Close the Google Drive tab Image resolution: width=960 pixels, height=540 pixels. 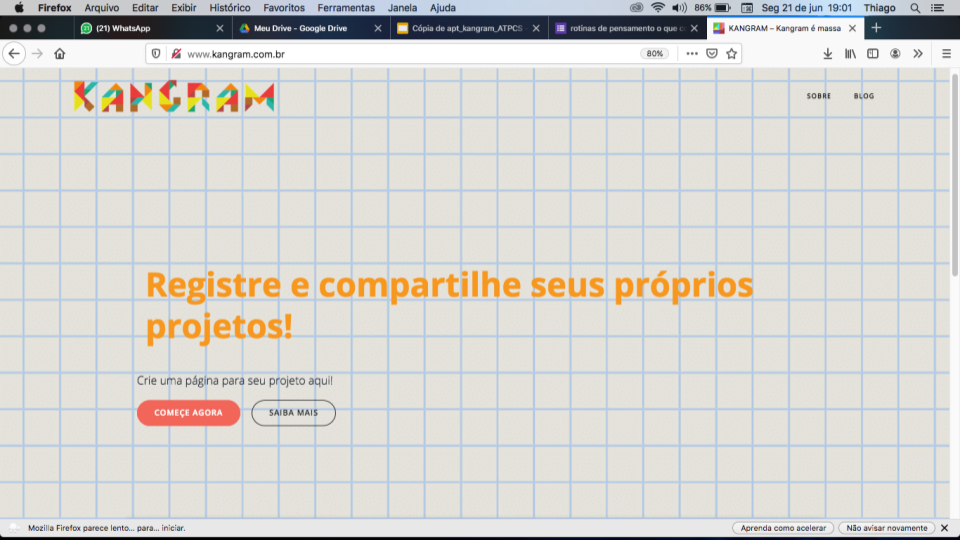click(x=378, y=28)
